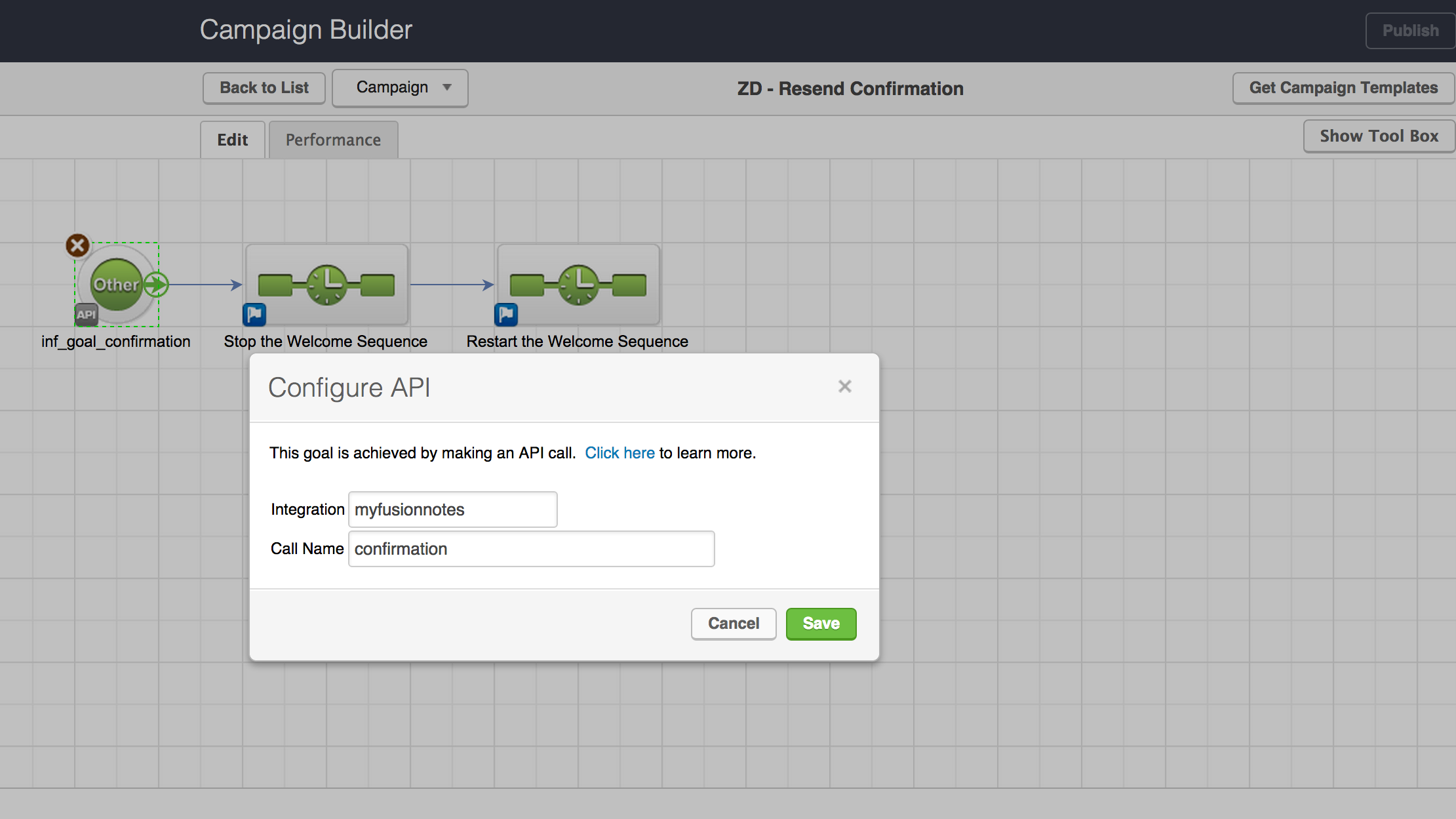Select the Edit tab
Image resolution: width=1456 pixels, height=819 pixels.
click(x=232, y=140)
